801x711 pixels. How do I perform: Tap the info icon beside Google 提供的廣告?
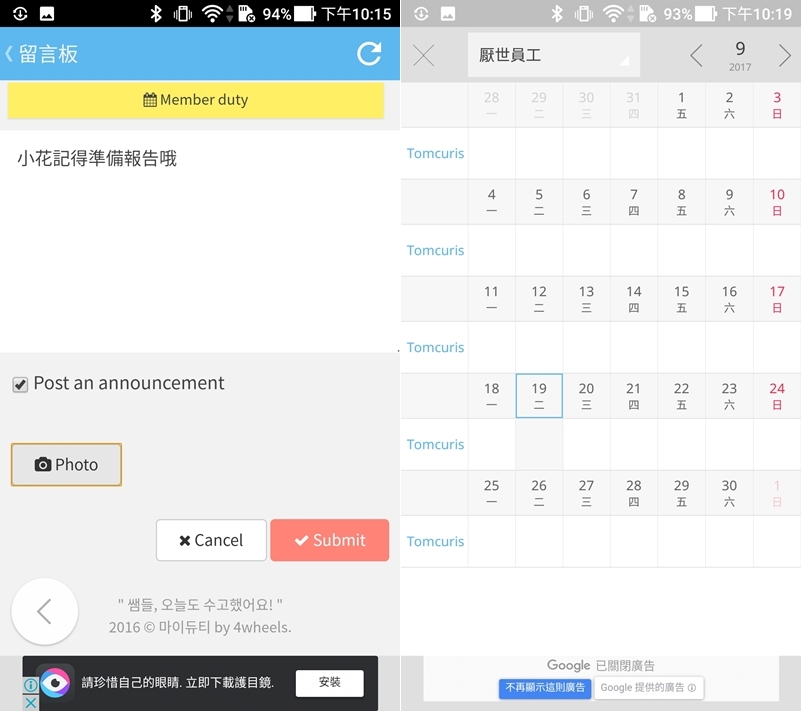[x=692, y=688]
